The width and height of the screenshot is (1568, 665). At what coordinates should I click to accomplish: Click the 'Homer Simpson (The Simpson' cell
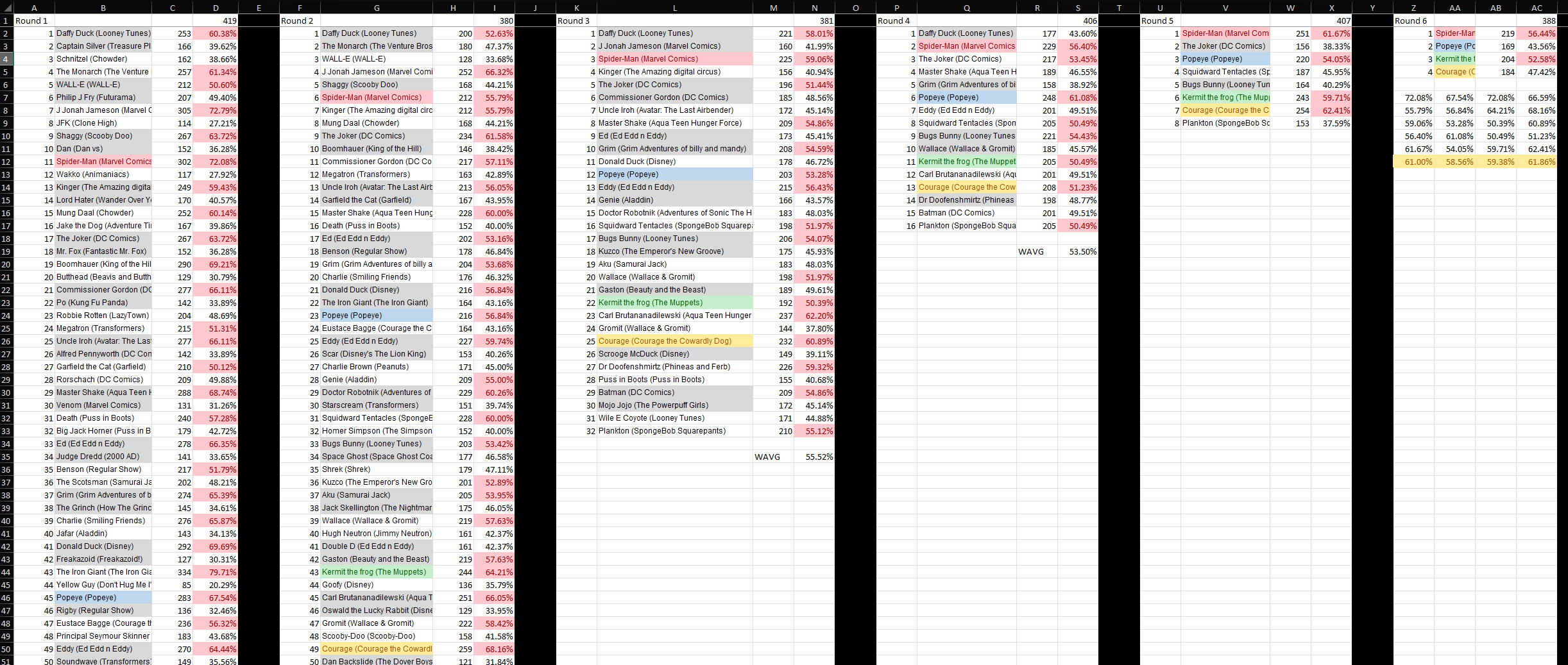377,431
